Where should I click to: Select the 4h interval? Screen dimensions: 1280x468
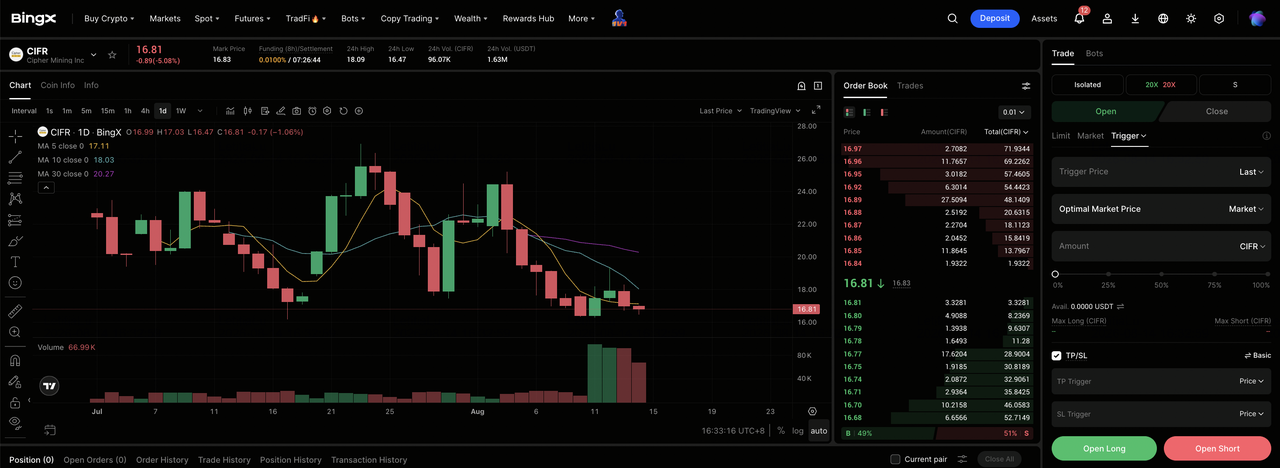point(145,111)
